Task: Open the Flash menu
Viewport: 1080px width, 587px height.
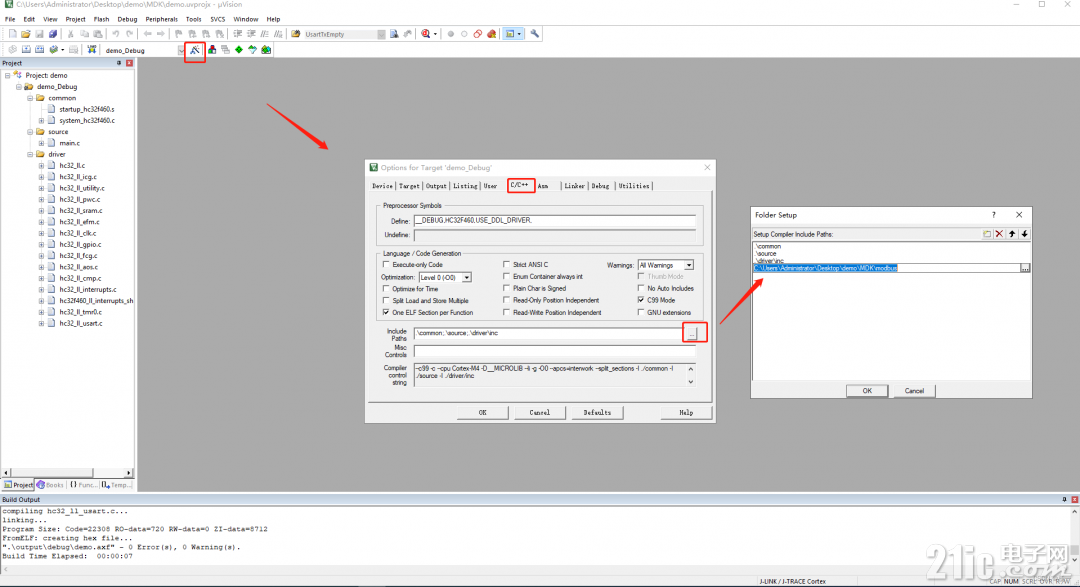Action: (101, 19)
